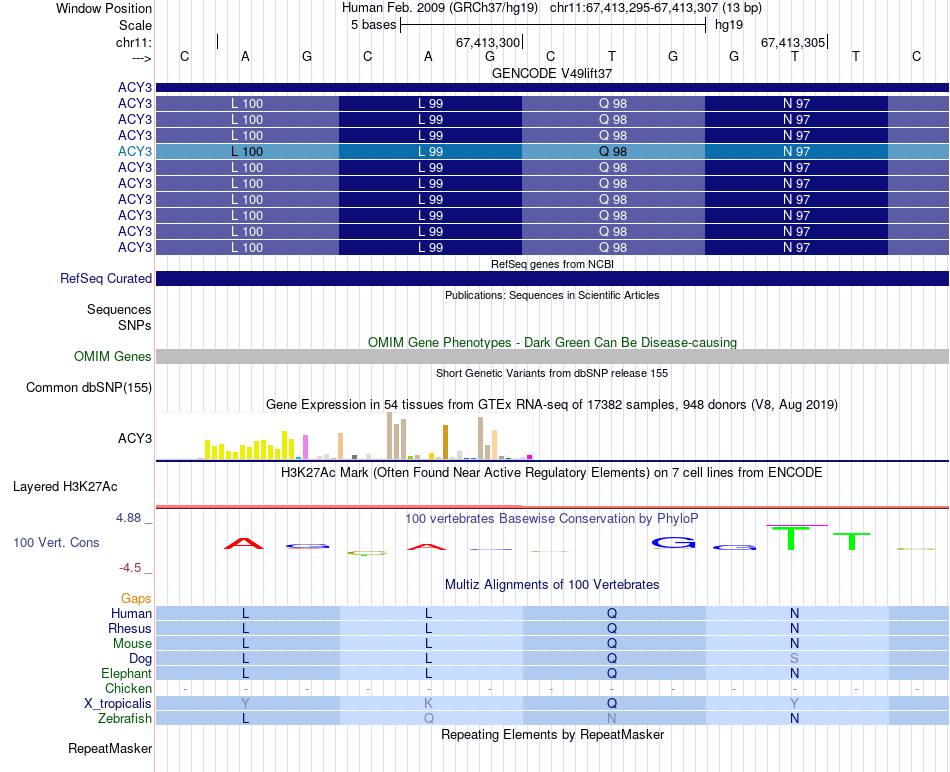
Task: Select the OMIM Gene Phenotypes title text
Action: 552,342
